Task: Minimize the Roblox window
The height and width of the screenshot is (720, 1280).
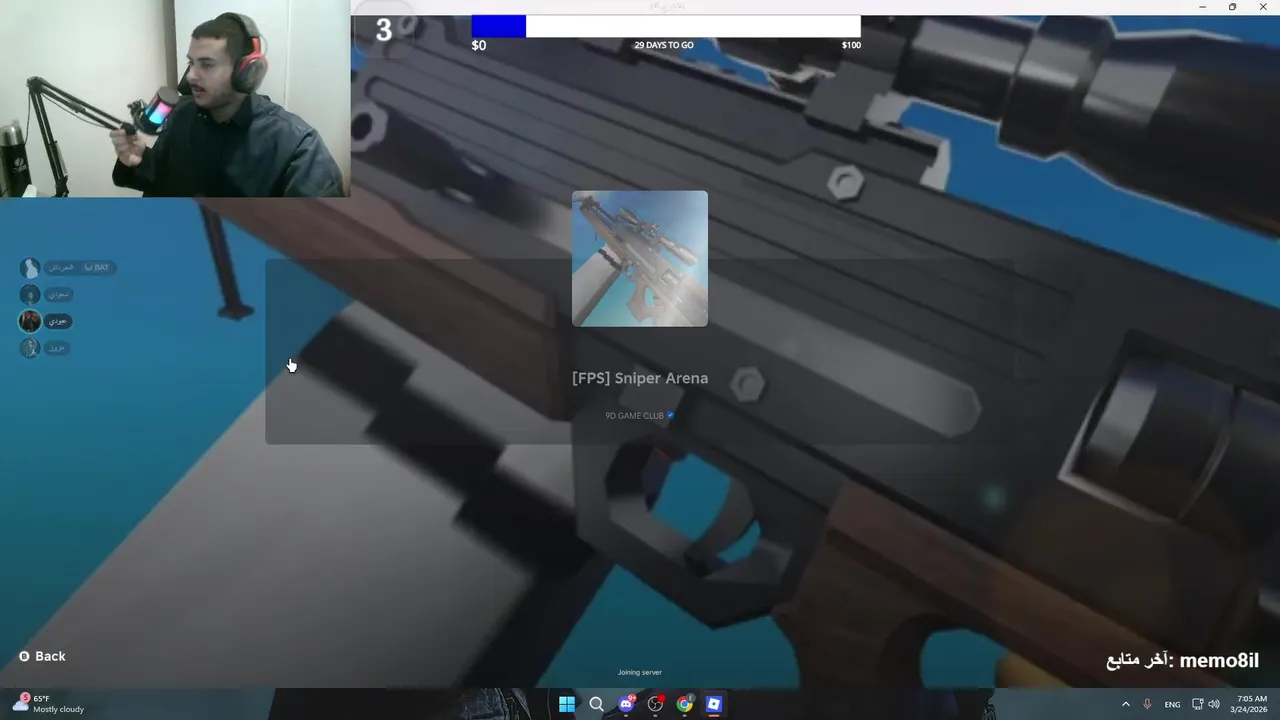Action: [1202, 7]
